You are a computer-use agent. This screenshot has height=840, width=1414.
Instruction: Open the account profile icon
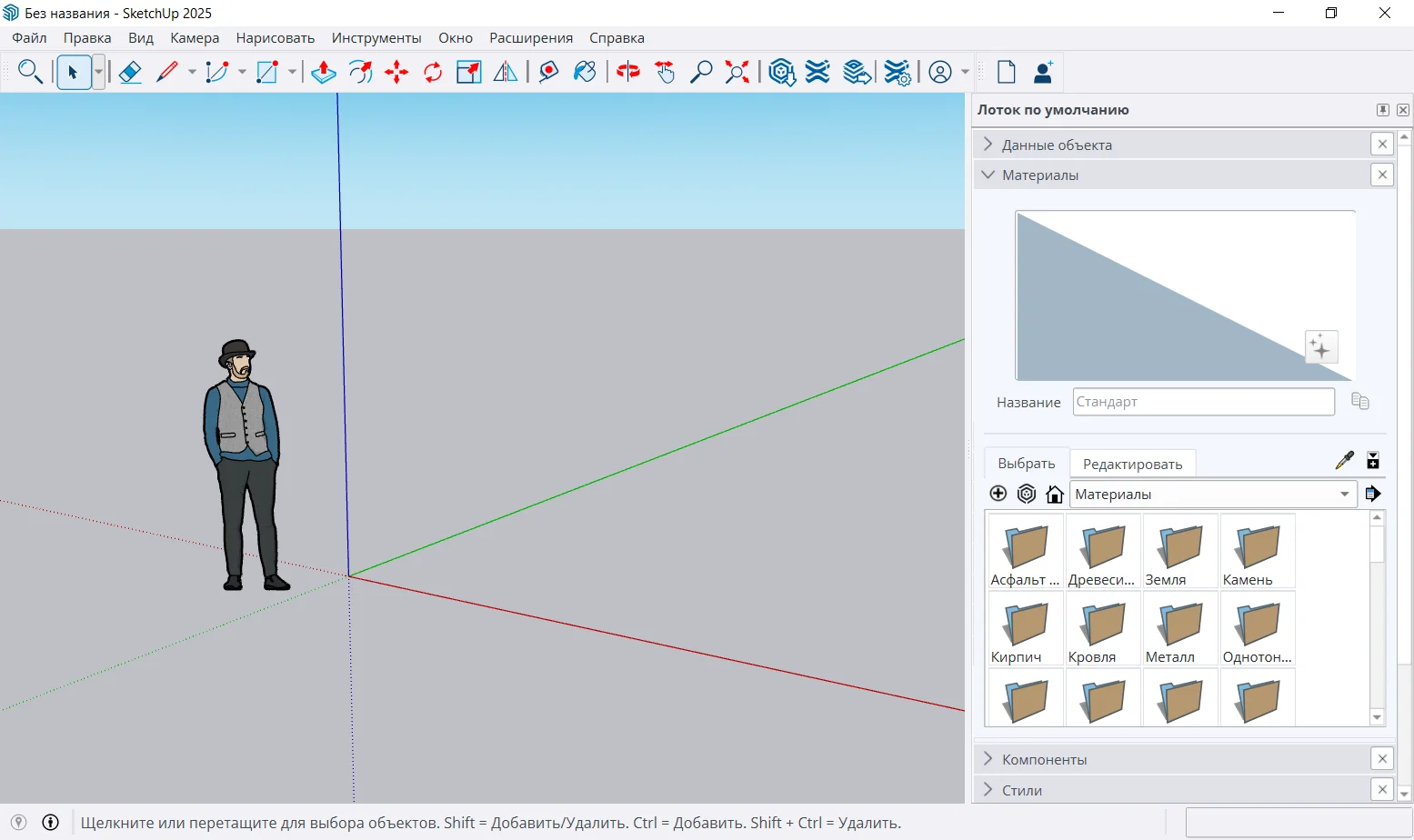[x=940, y=72]
